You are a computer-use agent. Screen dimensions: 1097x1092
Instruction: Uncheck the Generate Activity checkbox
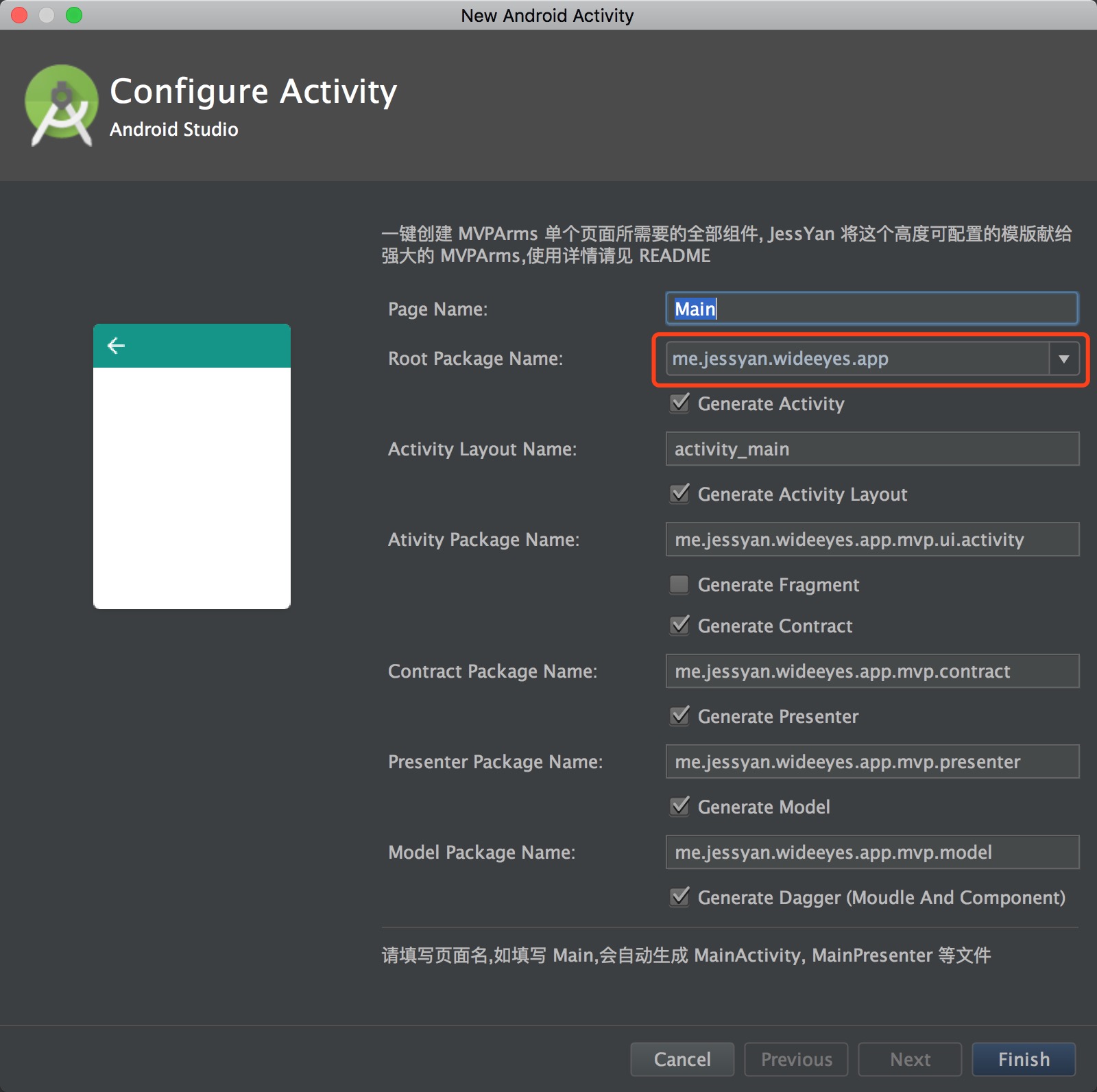pyautogui.click(x=679, y=403)
